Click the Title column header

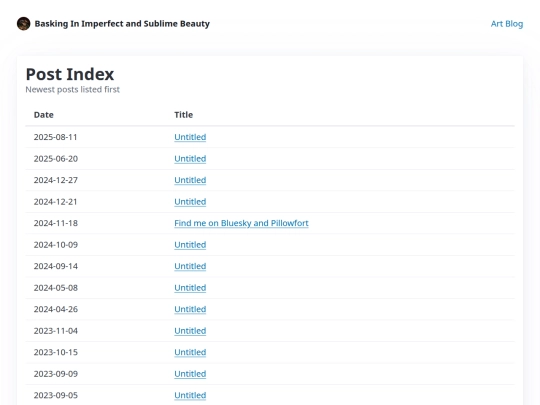[183, 115]
